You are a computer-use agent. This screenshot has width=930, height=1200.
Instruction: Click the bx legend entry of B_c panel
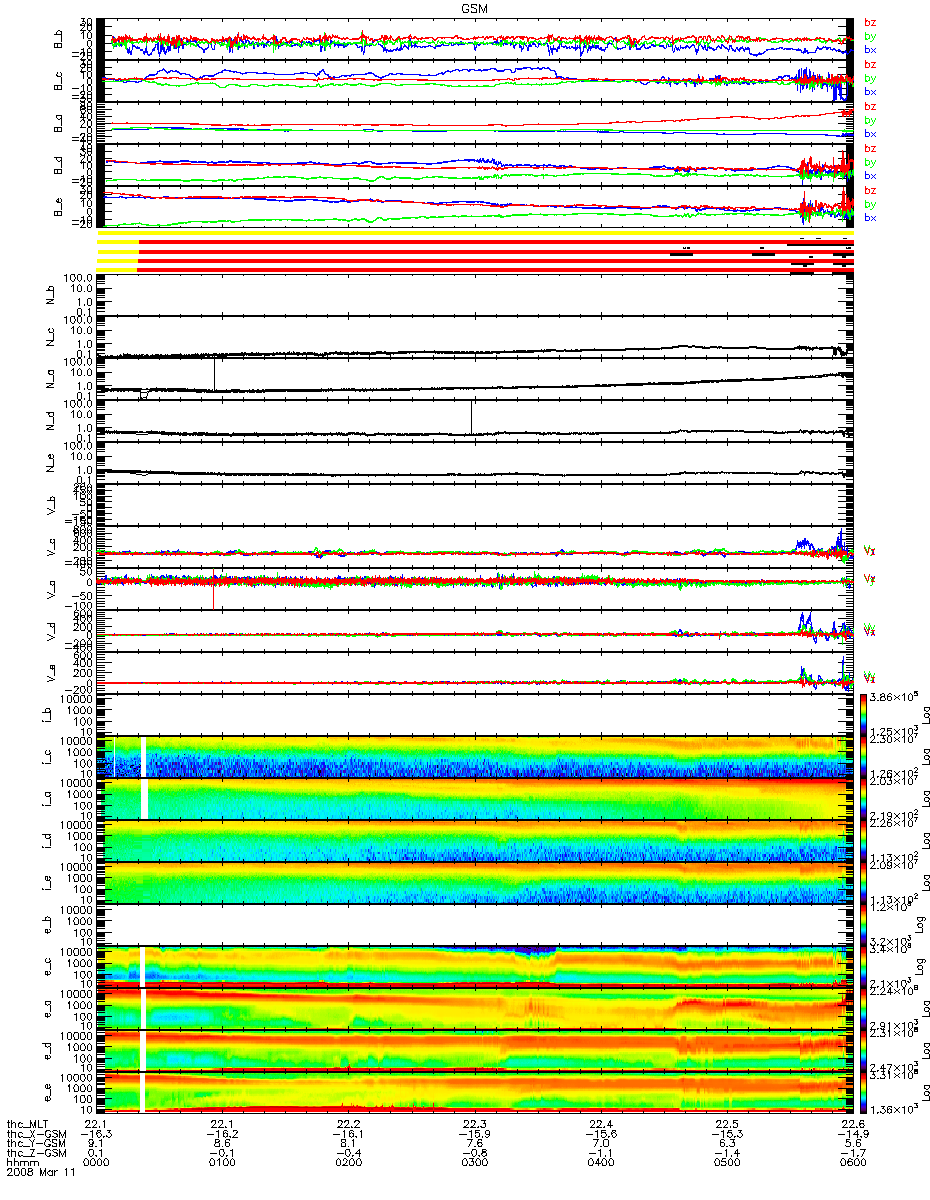pos(869,92)
